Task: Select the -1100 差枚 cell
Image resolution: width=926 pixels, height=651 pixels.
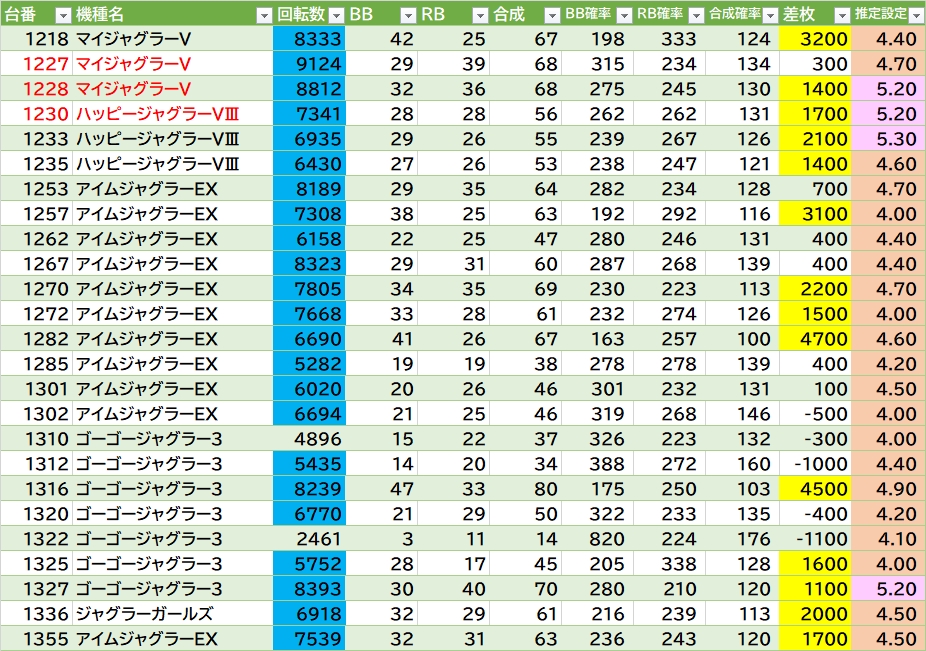Action: [x=814, y=539]
